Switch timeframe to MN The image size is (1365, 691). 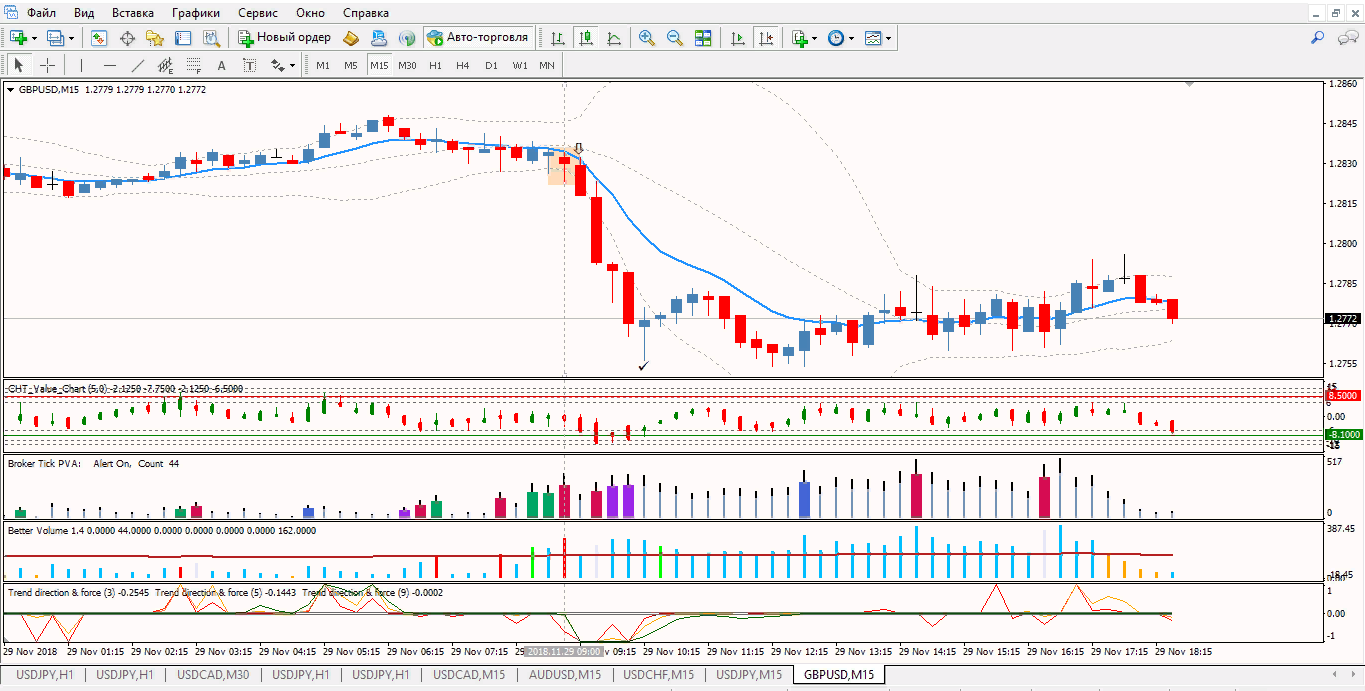547,65
